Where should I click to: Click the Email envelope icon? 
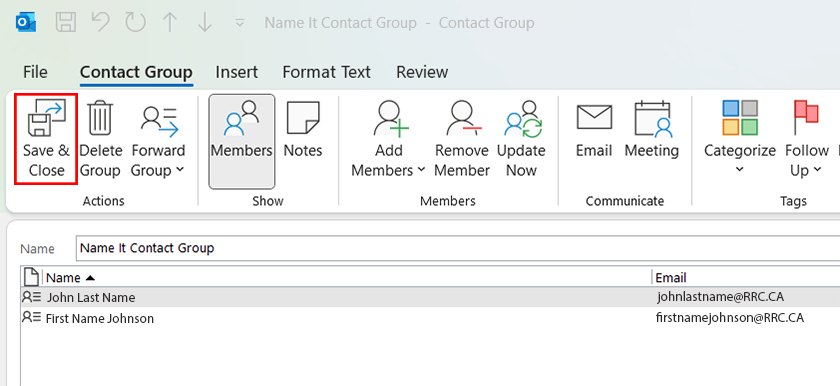click(x=594, y=117)
